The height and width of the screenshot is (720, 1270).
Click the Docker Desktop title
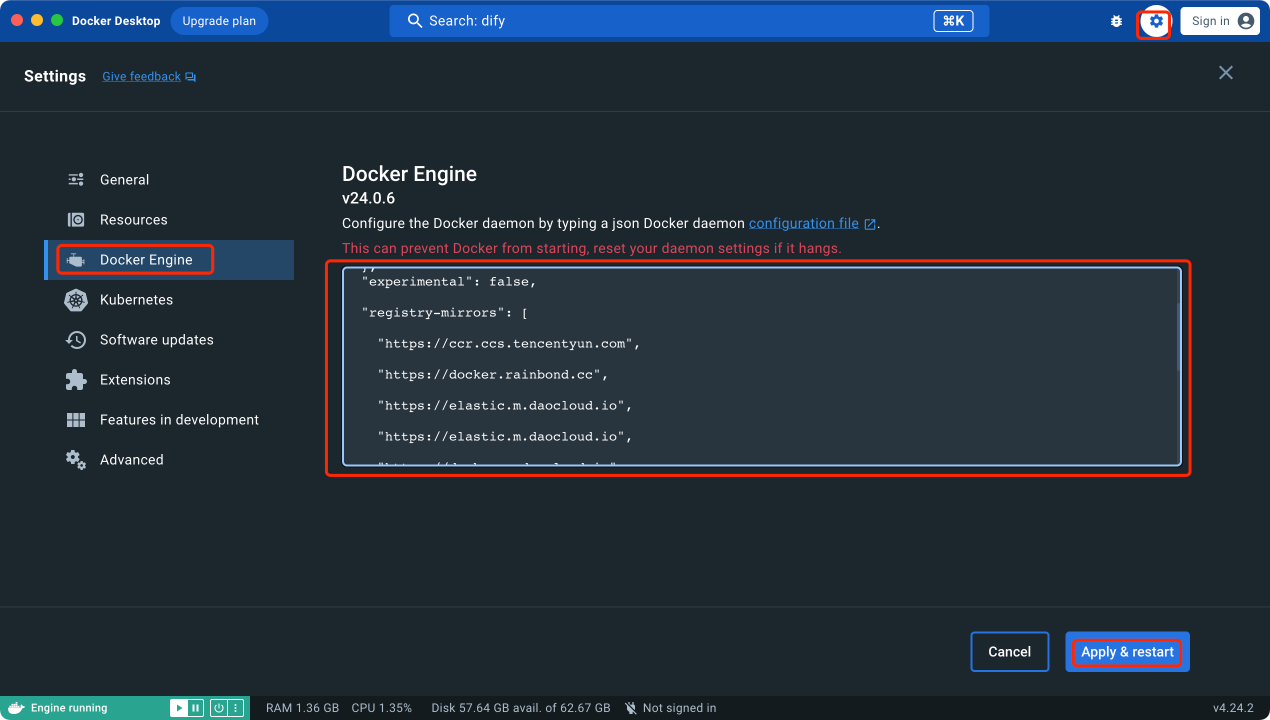pyautogui.click(x=116, y=21)
